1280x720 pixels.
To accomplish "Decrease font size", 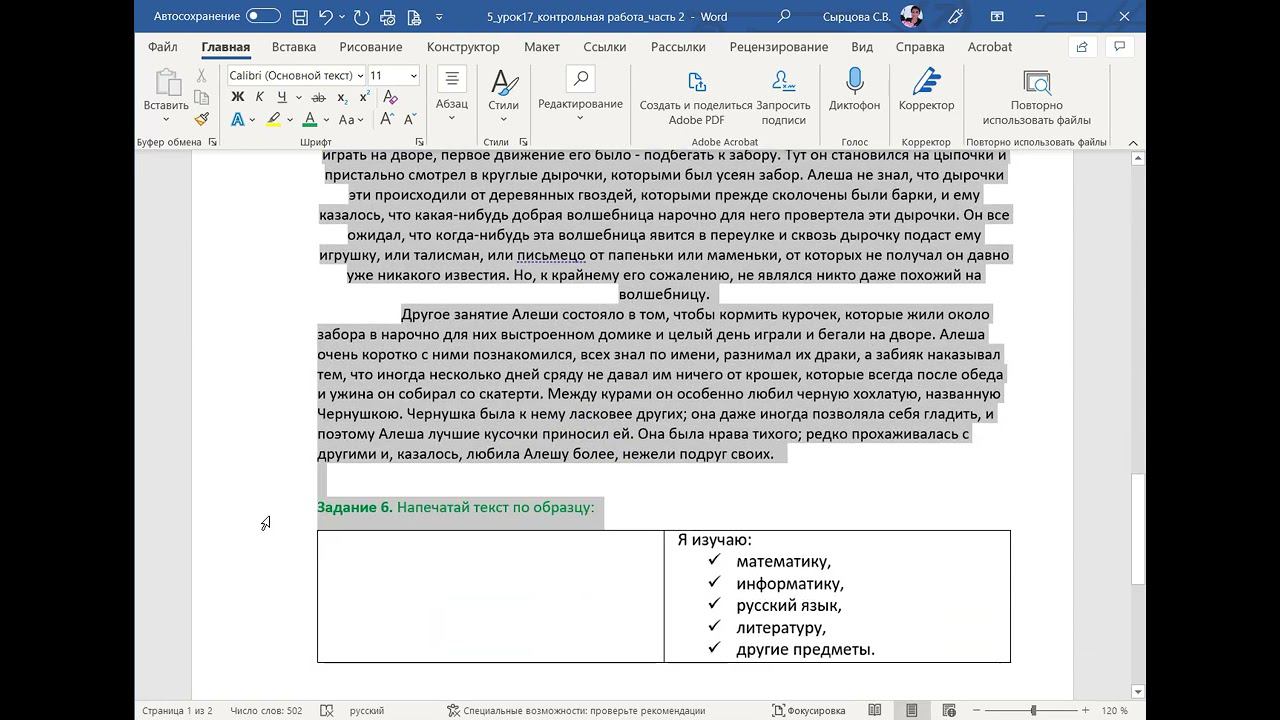I will [408, 120].
